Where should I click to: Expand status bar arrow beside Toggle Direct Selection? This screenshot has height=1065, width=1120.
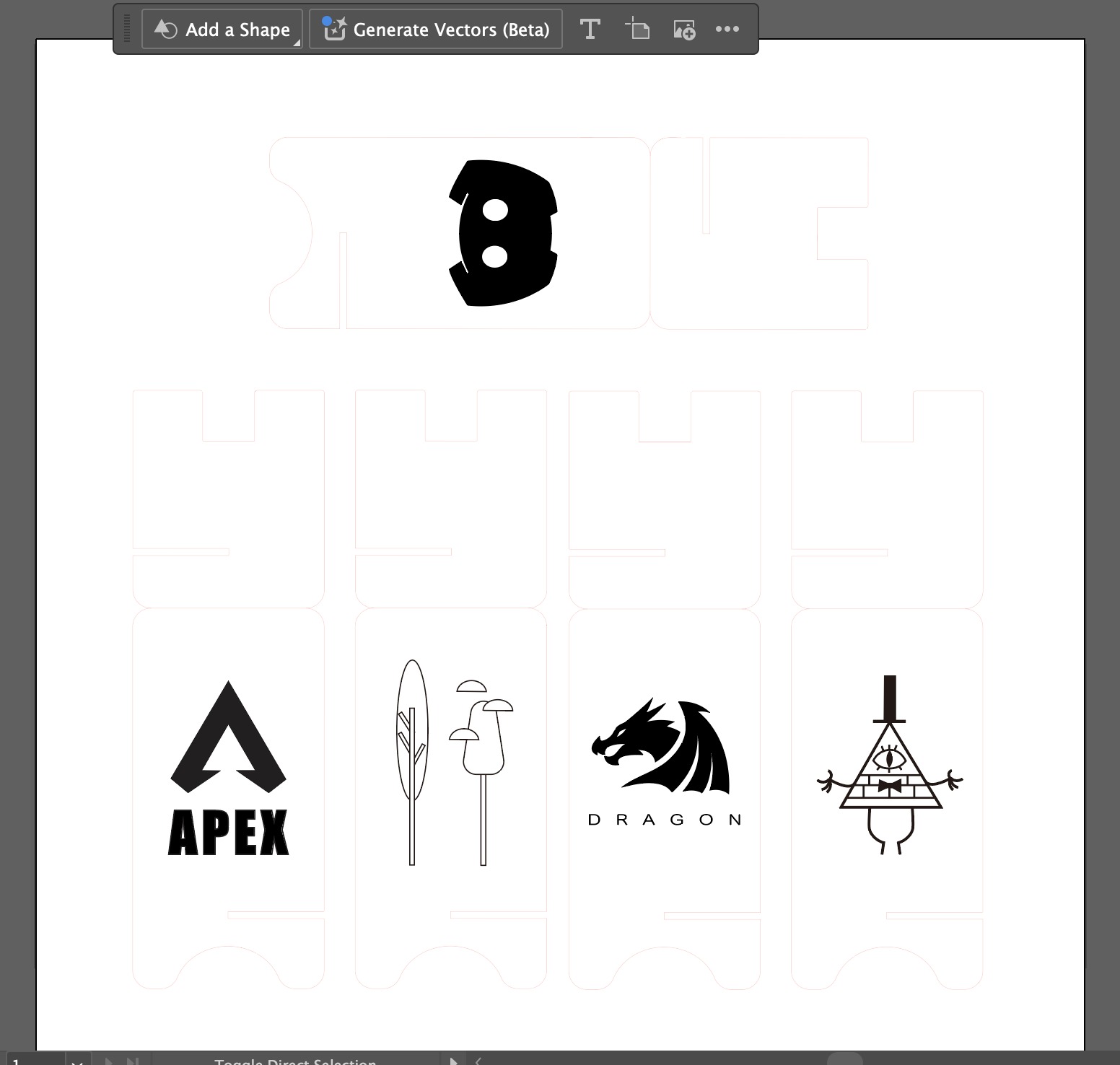click(x=454, y=1061)
